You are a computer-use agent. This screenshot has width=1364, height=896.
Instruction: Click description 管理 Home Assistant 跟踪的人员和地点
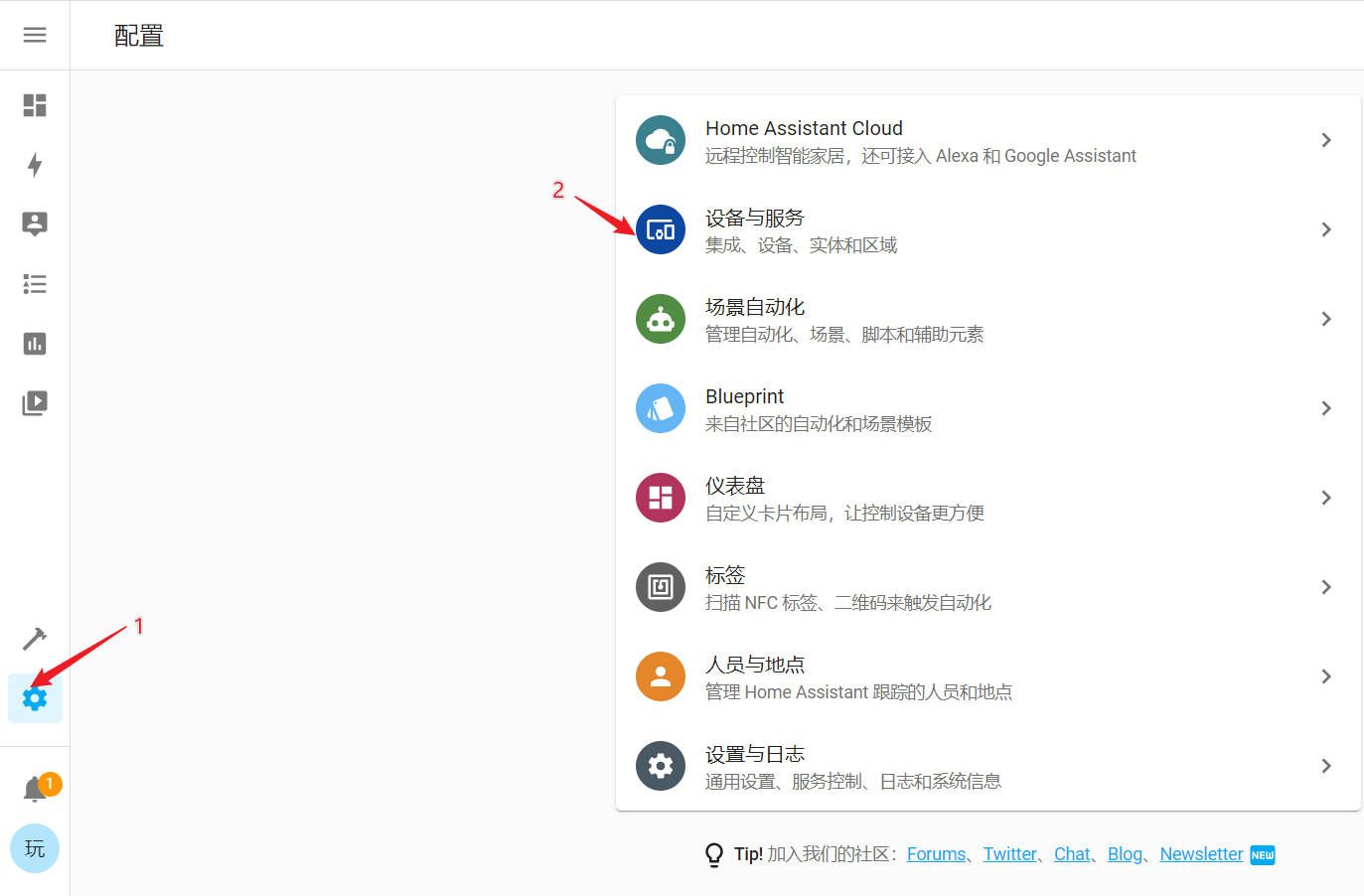click(858, 692)
